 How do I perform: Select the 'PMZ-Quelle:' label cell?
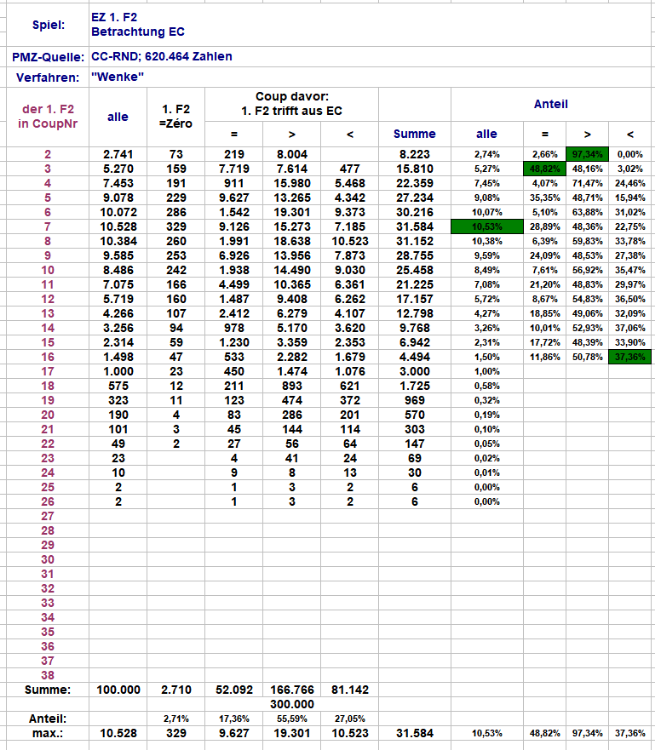pyautogui.click(x=48, y=57)
